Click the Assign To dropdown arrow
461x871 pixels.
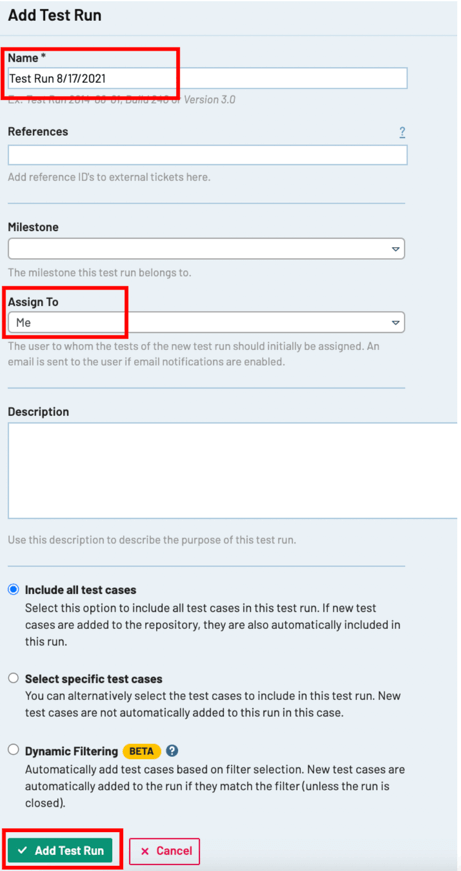pyautogui.click(x=395, y=322)
